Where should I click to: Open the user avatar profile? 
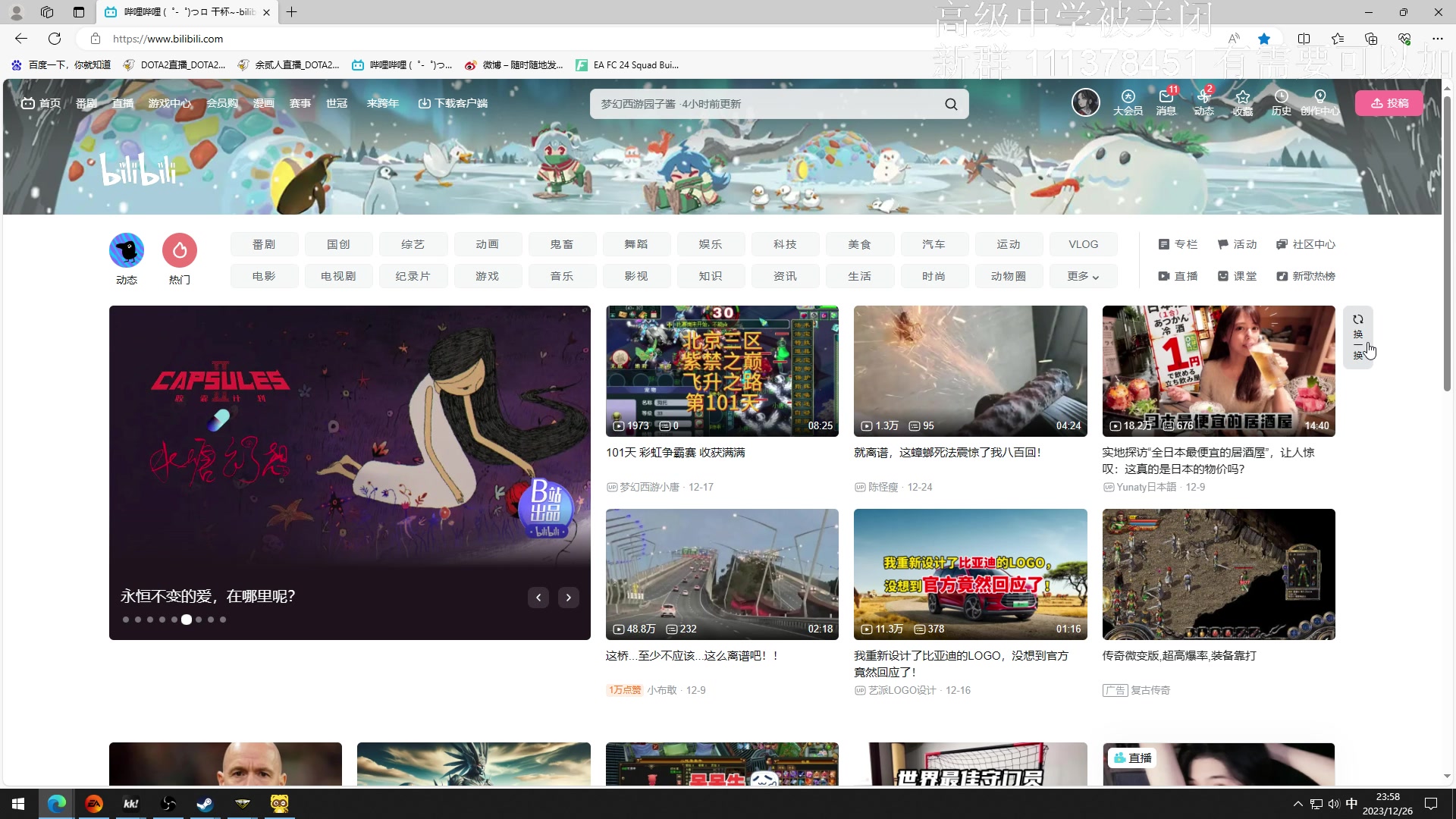[1085, 102]
